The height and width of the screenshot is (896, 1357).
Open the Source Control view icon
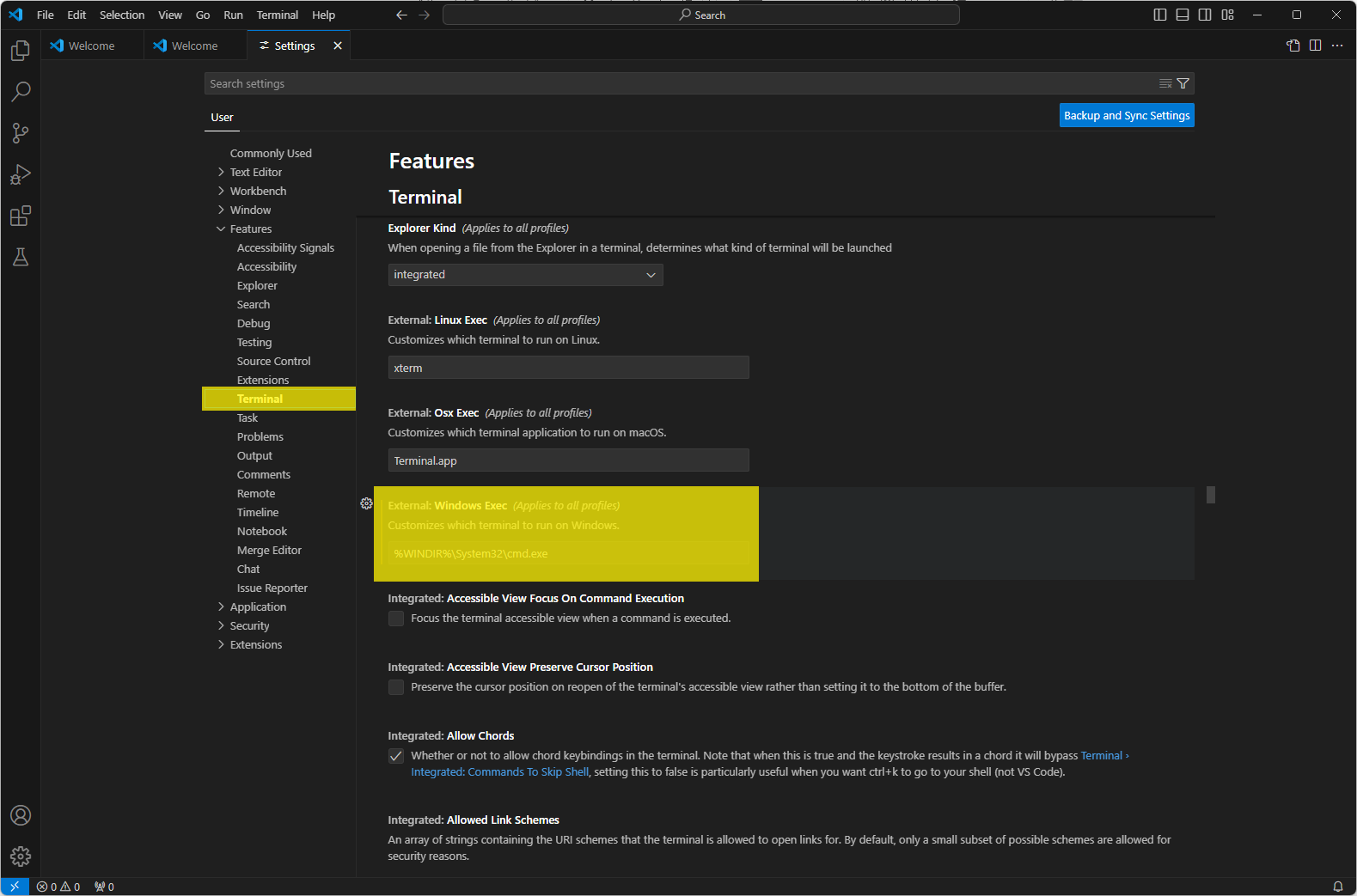click(x=21, y=133)
